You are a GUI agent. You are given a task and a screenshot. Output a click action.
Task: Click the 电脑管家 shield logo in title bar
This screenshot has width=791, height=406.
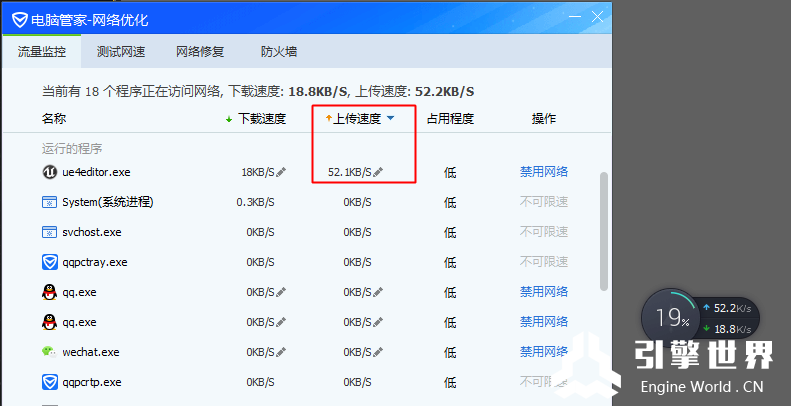point(20,20)
